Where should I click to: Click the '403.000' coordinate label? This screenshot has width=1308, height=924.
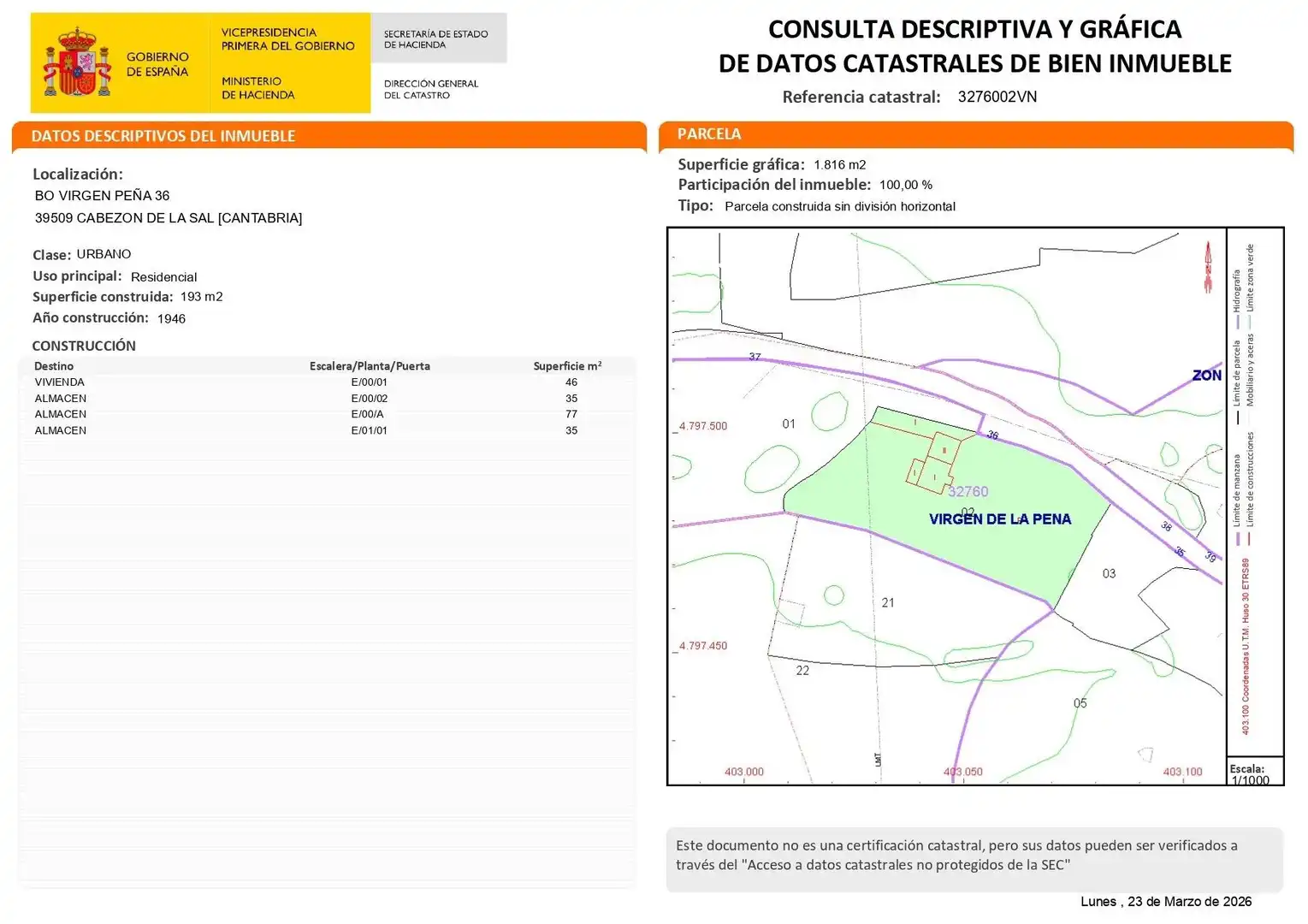click(x=744, y=772)
